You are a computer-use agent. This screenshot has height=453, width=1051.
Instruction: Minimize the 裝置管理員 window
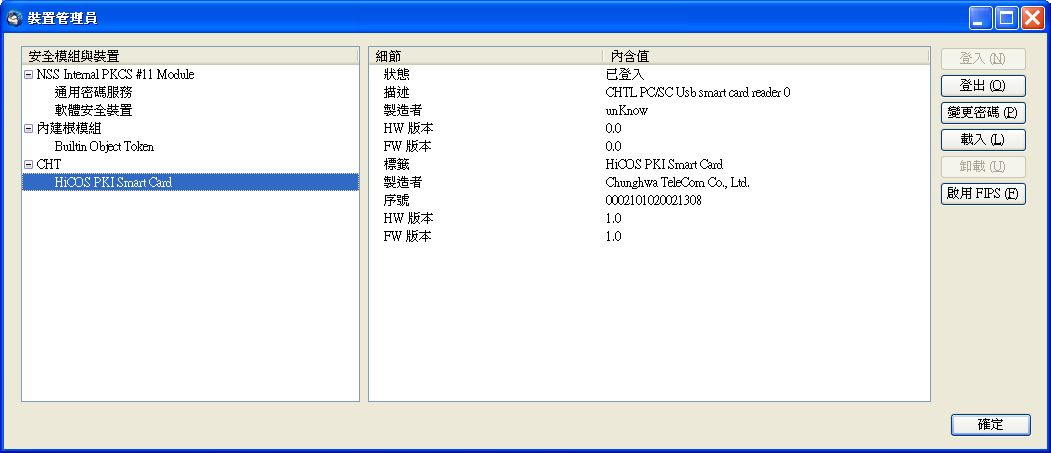point(980,18)
